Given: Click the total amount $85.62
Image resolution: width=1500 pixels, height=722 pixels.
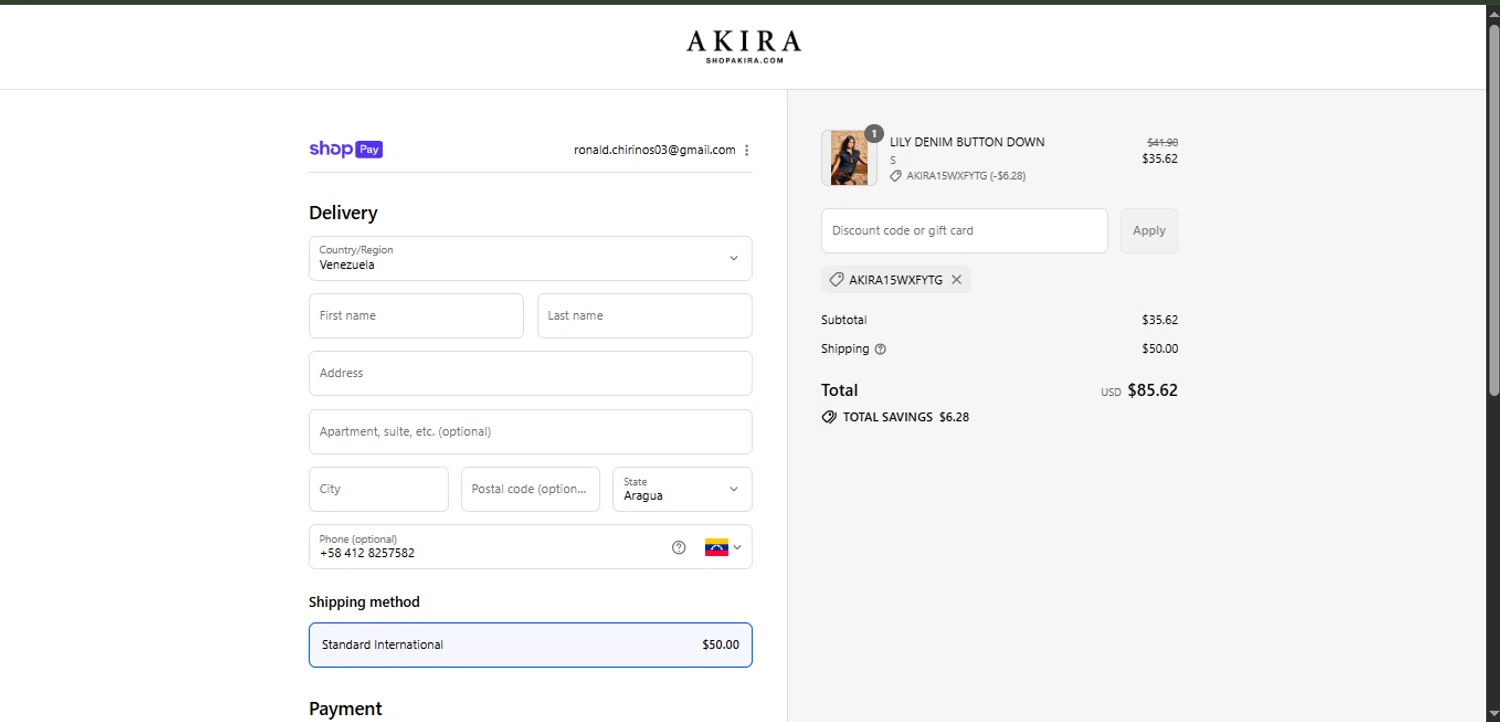Looking at the screenshot, I should click(1152, 390).
